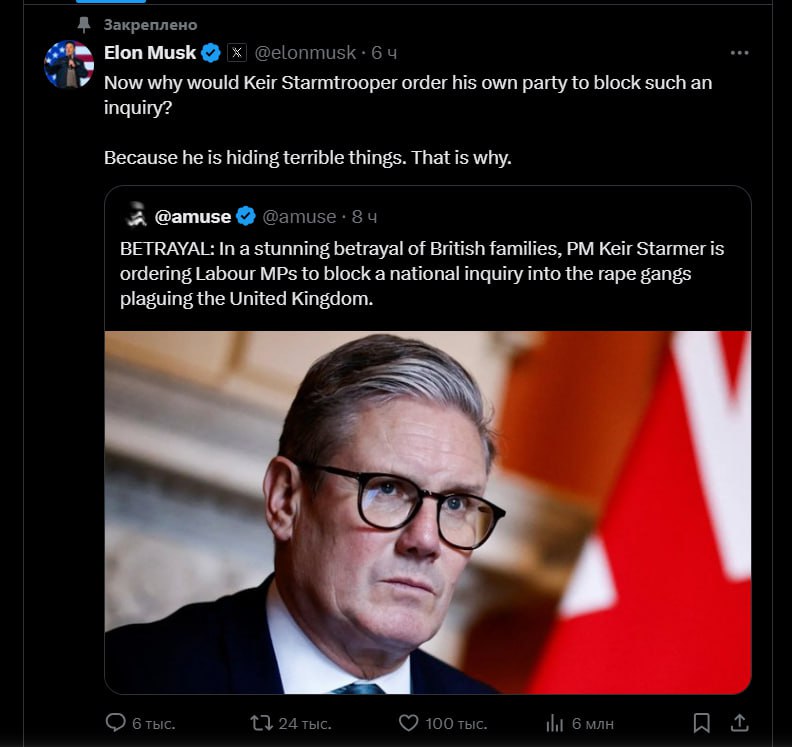Open the post's "6 ч" timestamp

(384, 53)
